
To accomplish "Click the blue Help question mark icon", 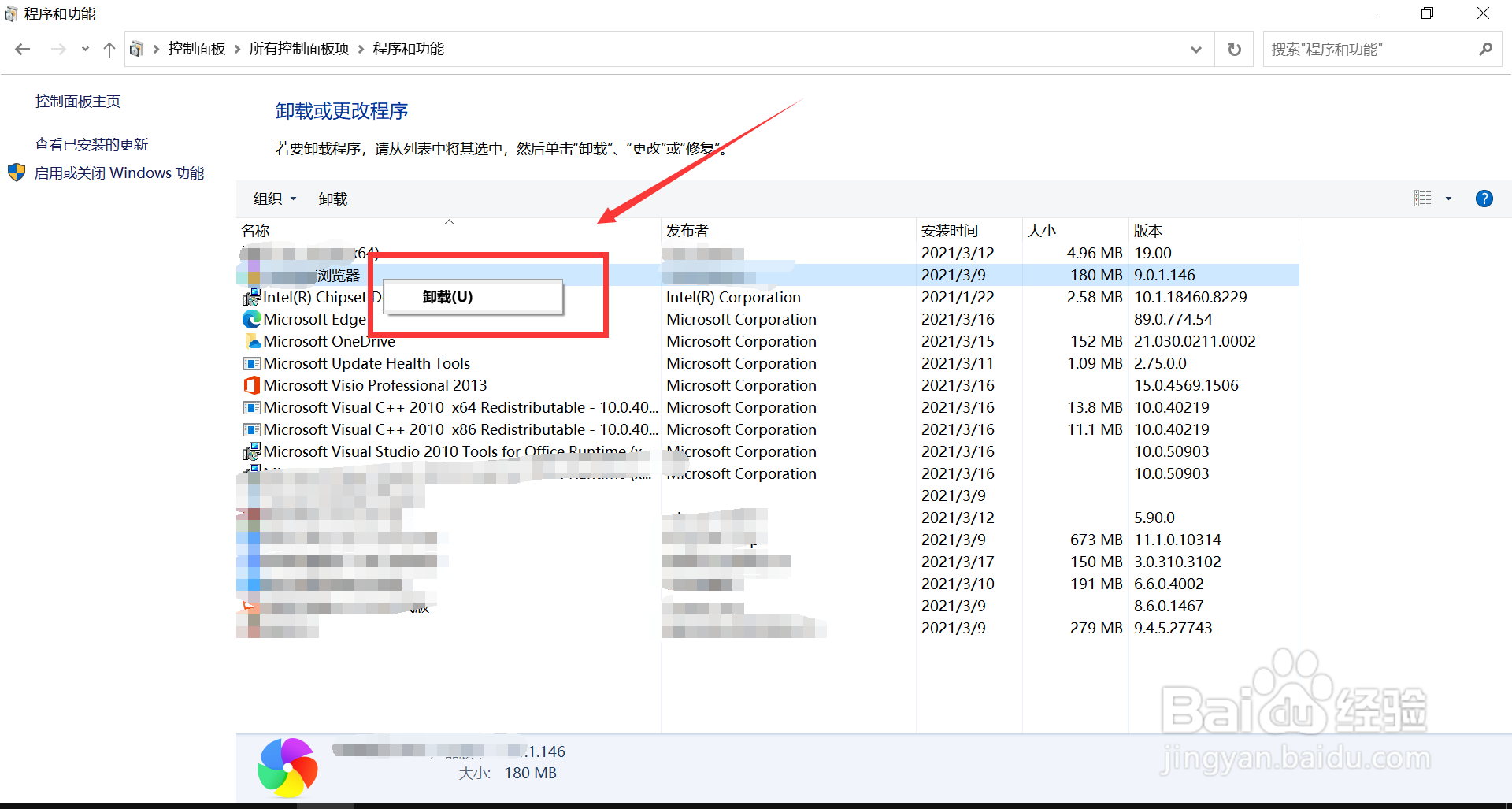I will click(x=1484, y=199).
